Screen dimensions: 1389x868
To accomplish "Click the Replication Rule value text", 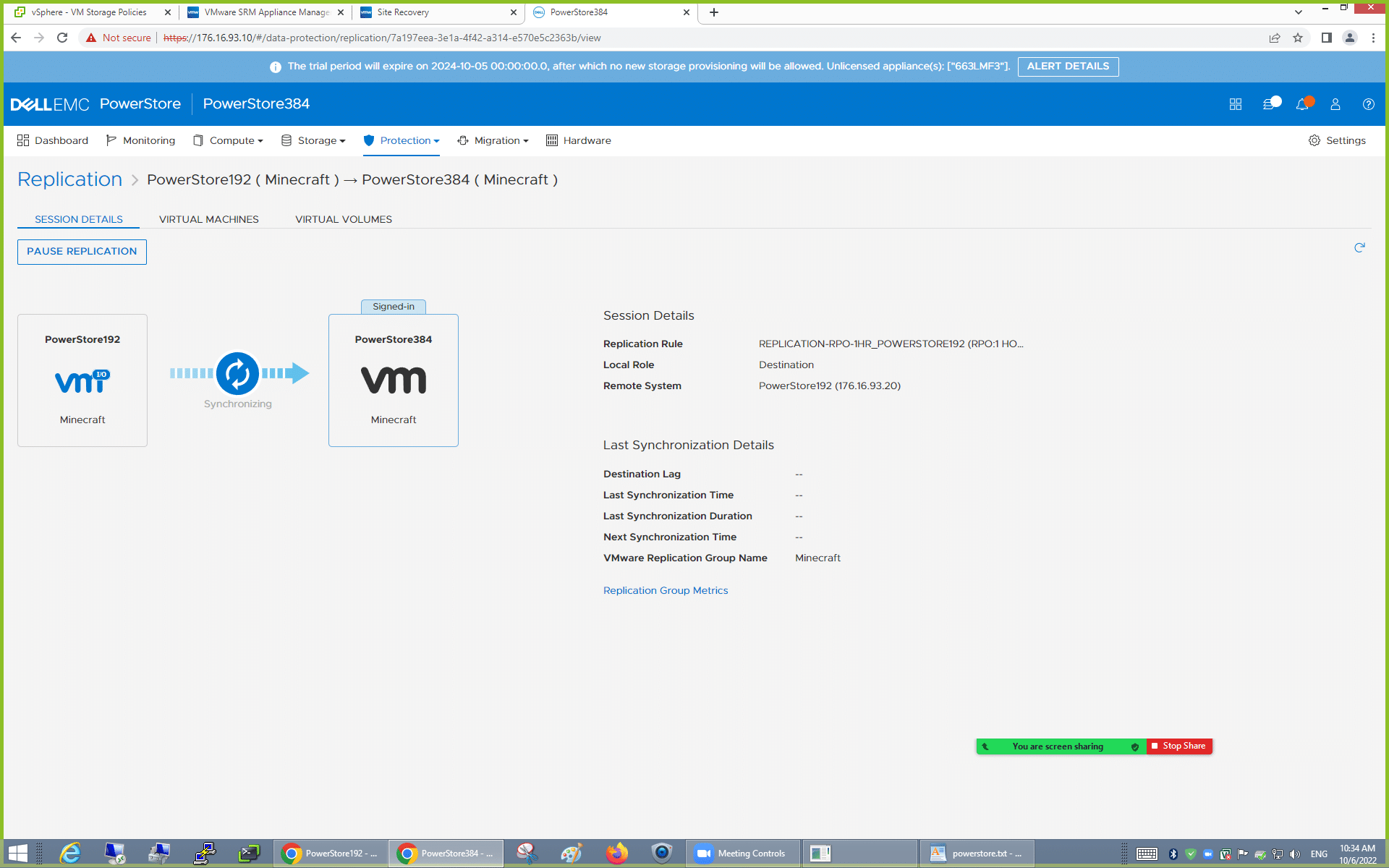I will pos(891,344).
